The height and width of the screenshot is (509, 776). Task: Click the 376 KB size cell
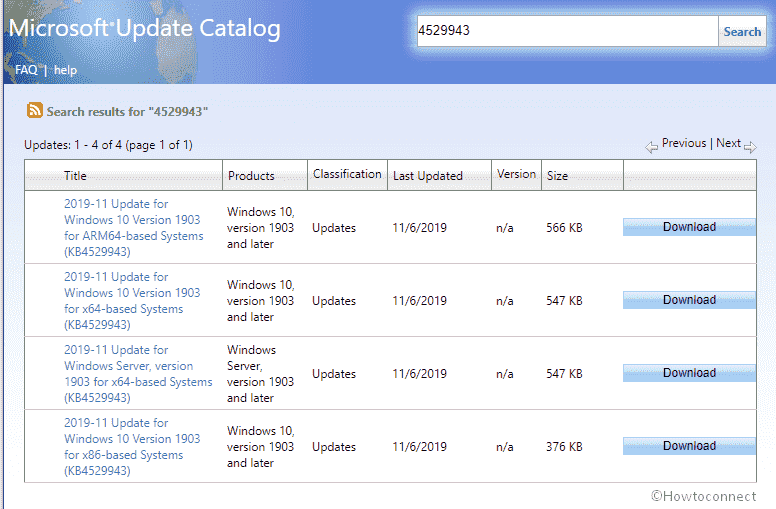[564, 447]
